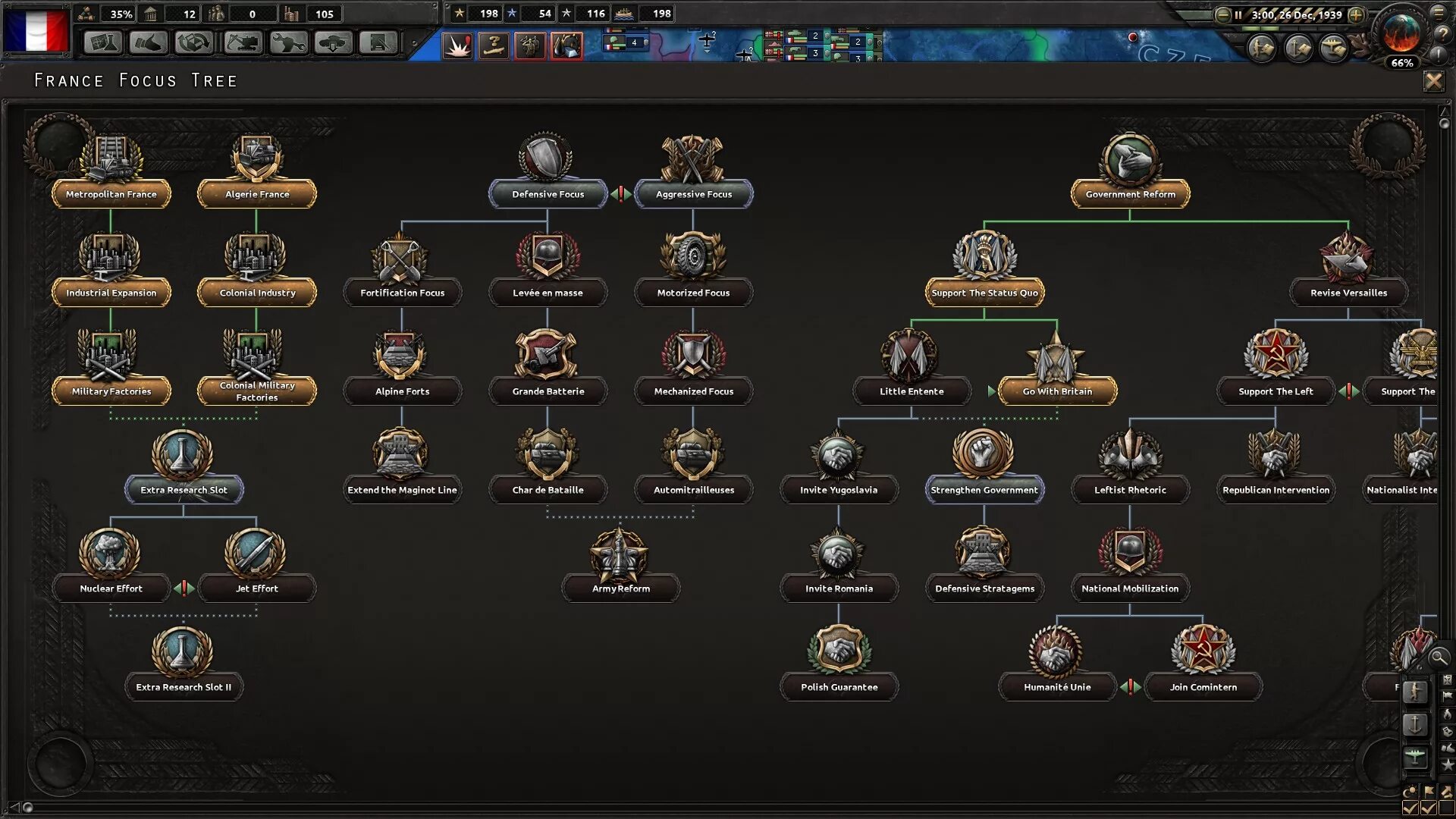
Task: Open the Recruit and Deploy tank icon
Action: tap(334, 42)
